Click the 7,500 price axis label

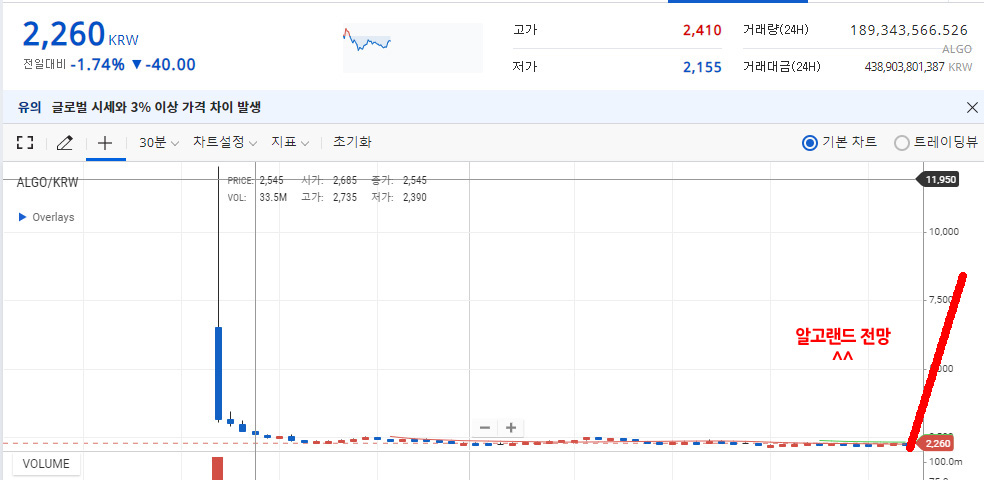click(x=942, y=300)
